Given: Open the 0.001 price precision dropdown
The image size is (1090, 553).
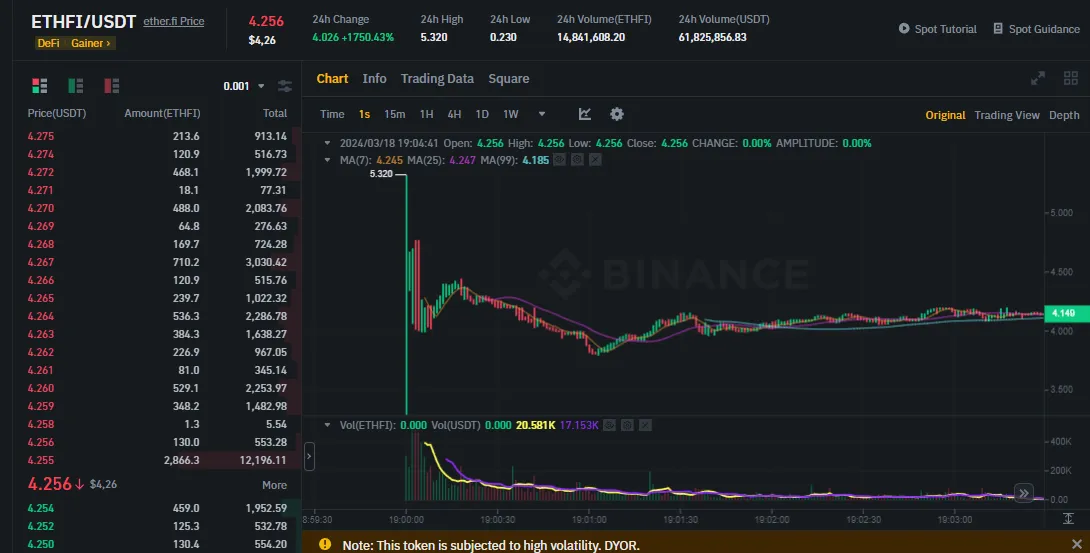Looking at the screenshot, I should pyautogui.click(x=244, y=86).
